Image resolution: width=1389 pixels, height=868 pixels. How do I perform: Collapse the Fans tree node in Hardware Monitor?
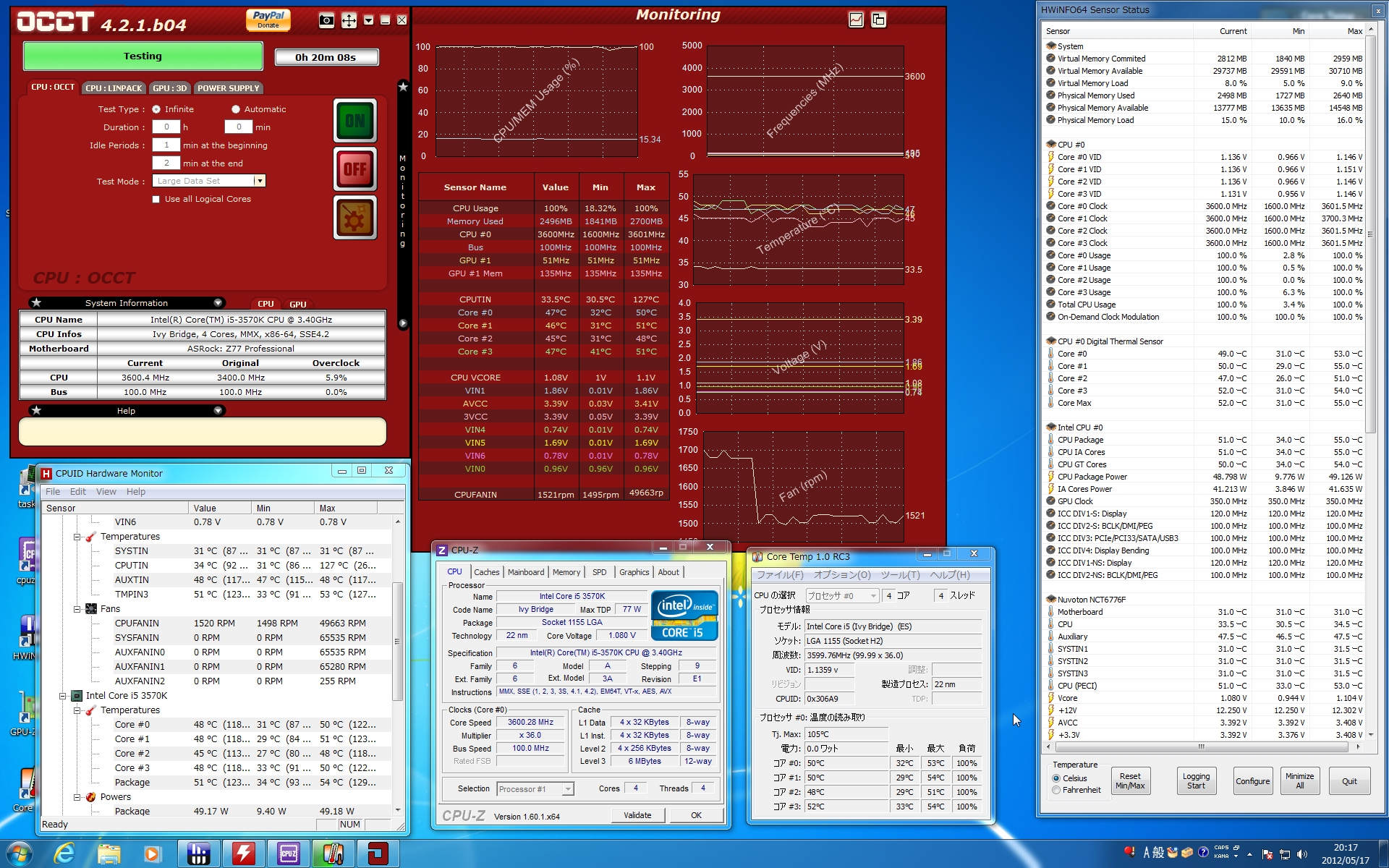(77, 609)
